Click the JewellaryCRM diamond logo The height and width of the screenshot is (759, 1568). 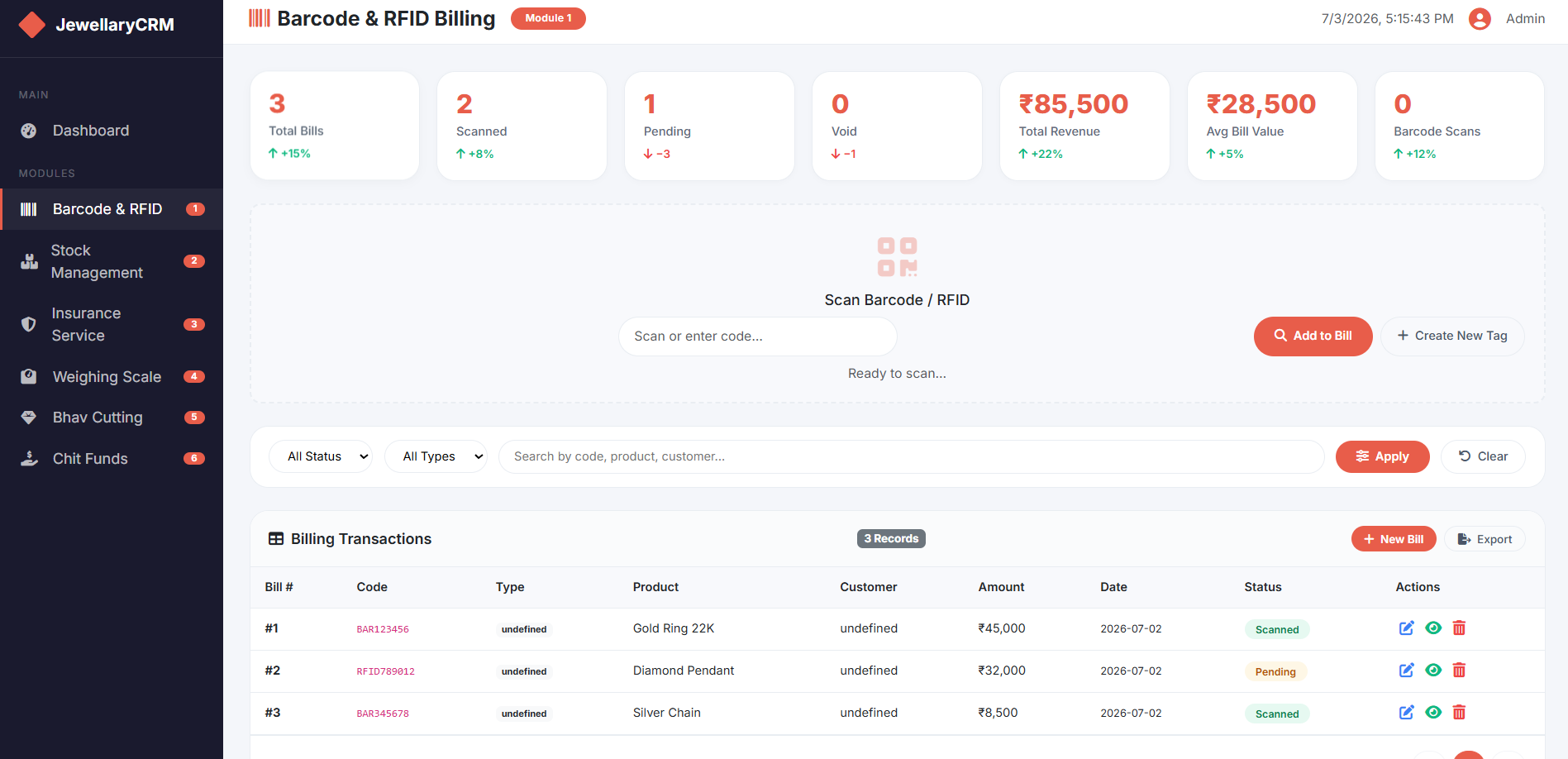pos(31,25)
